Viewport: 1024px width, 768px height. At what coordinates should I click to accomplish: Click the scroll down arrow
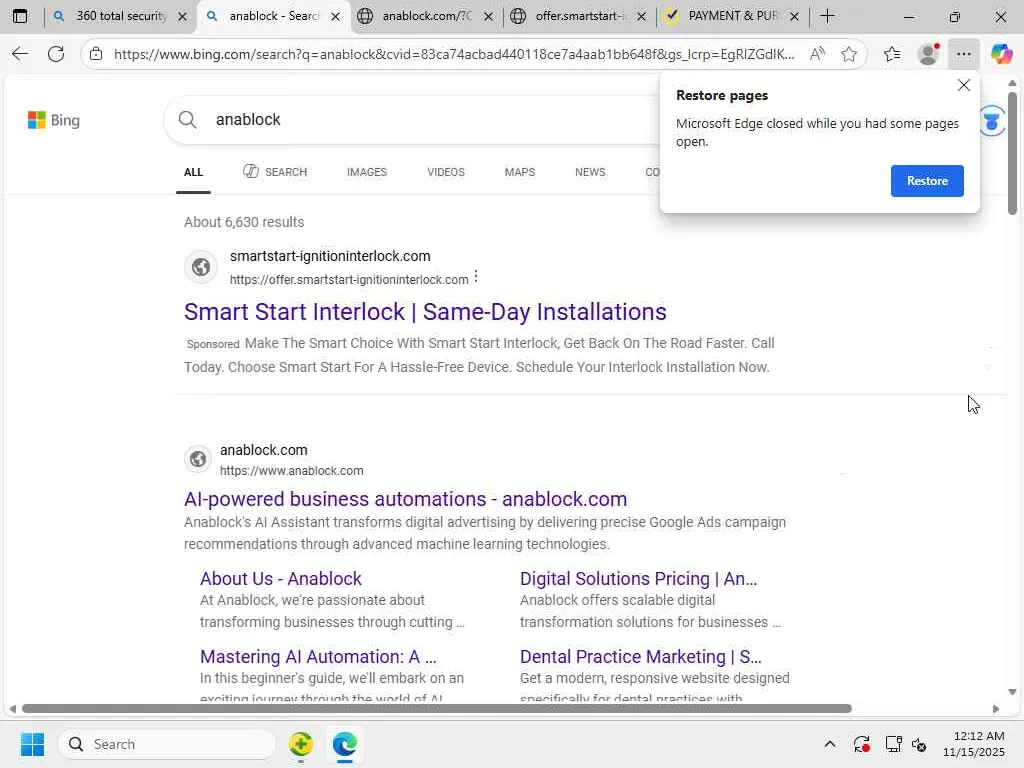1012,692
